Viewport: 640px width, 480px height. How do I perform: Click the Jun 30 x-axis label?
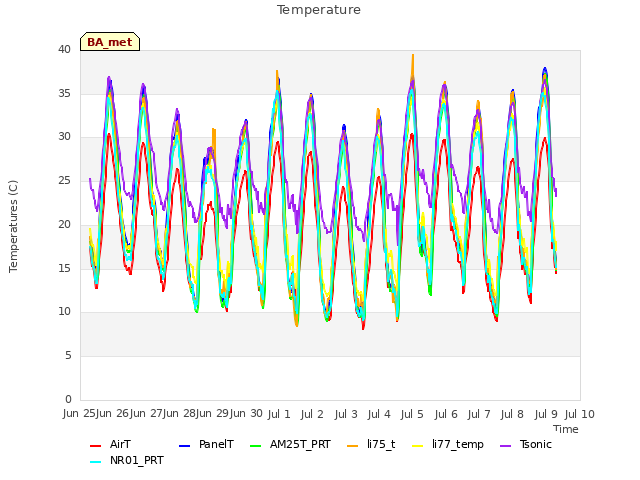(x=246, y=414)
